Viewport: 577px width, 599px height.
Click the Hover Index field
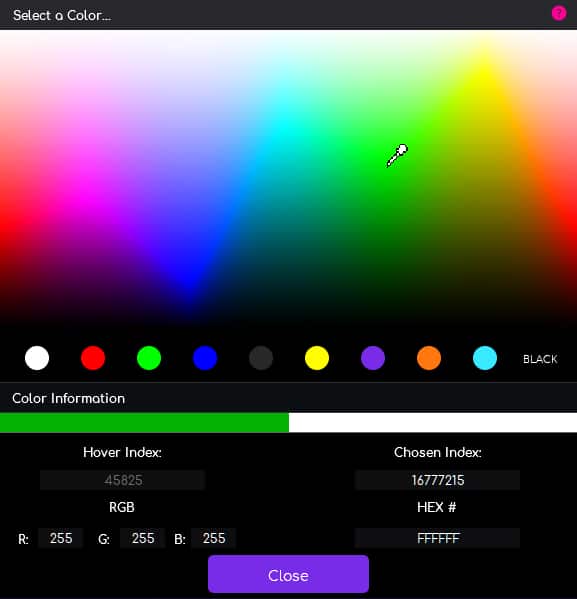123,480
